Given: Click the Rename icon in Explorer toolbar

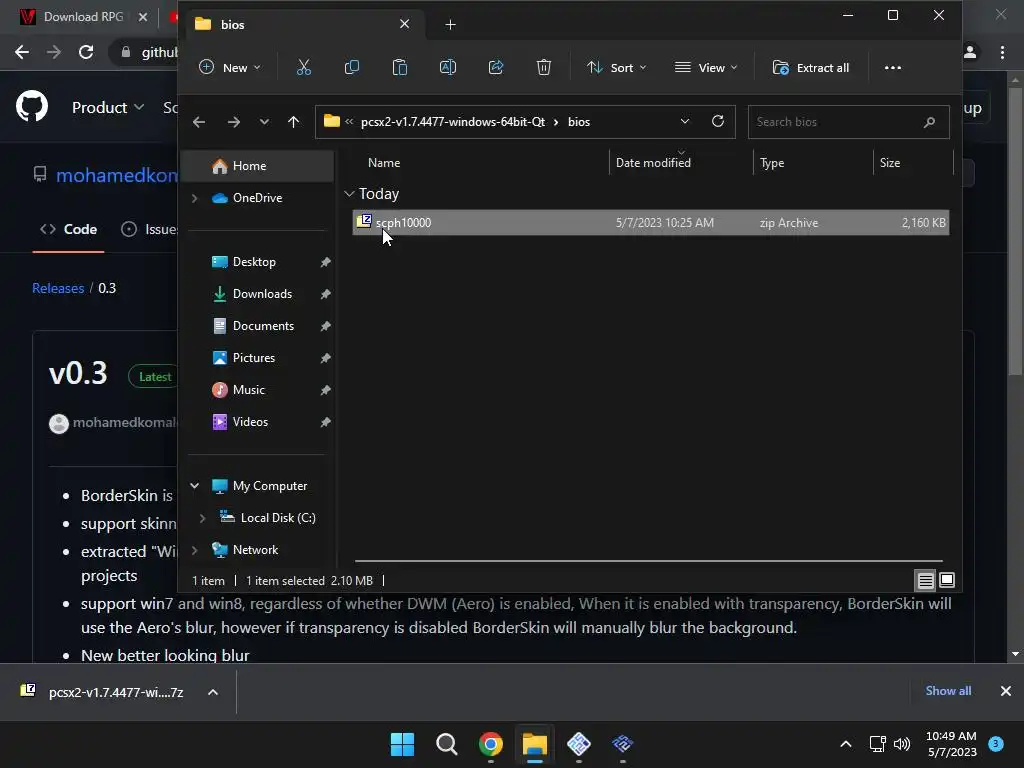Looking at the screenshot, I should [x=448, y=67].
